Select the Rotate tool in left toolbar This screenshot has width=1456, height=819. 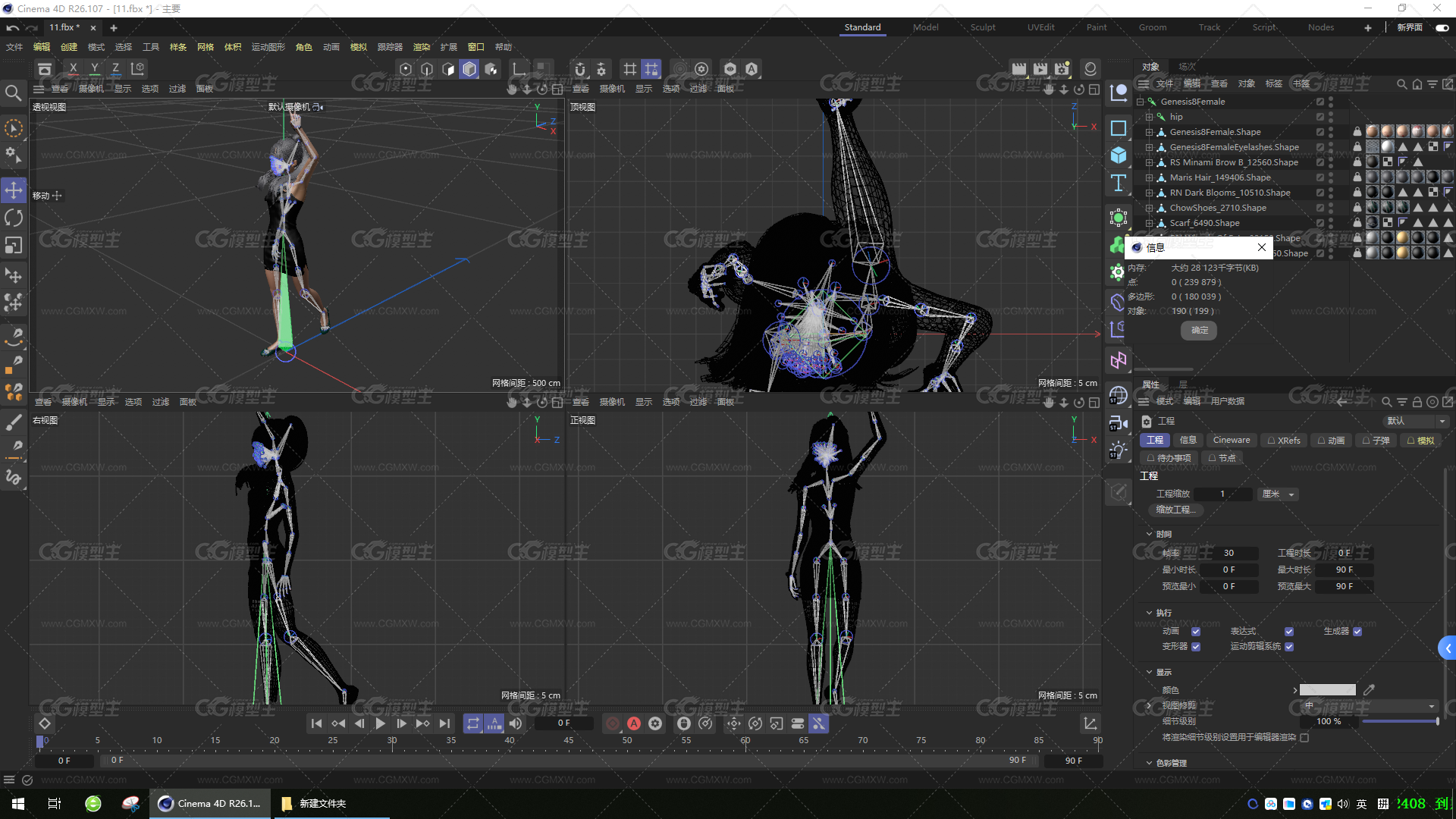coord(14,218)
